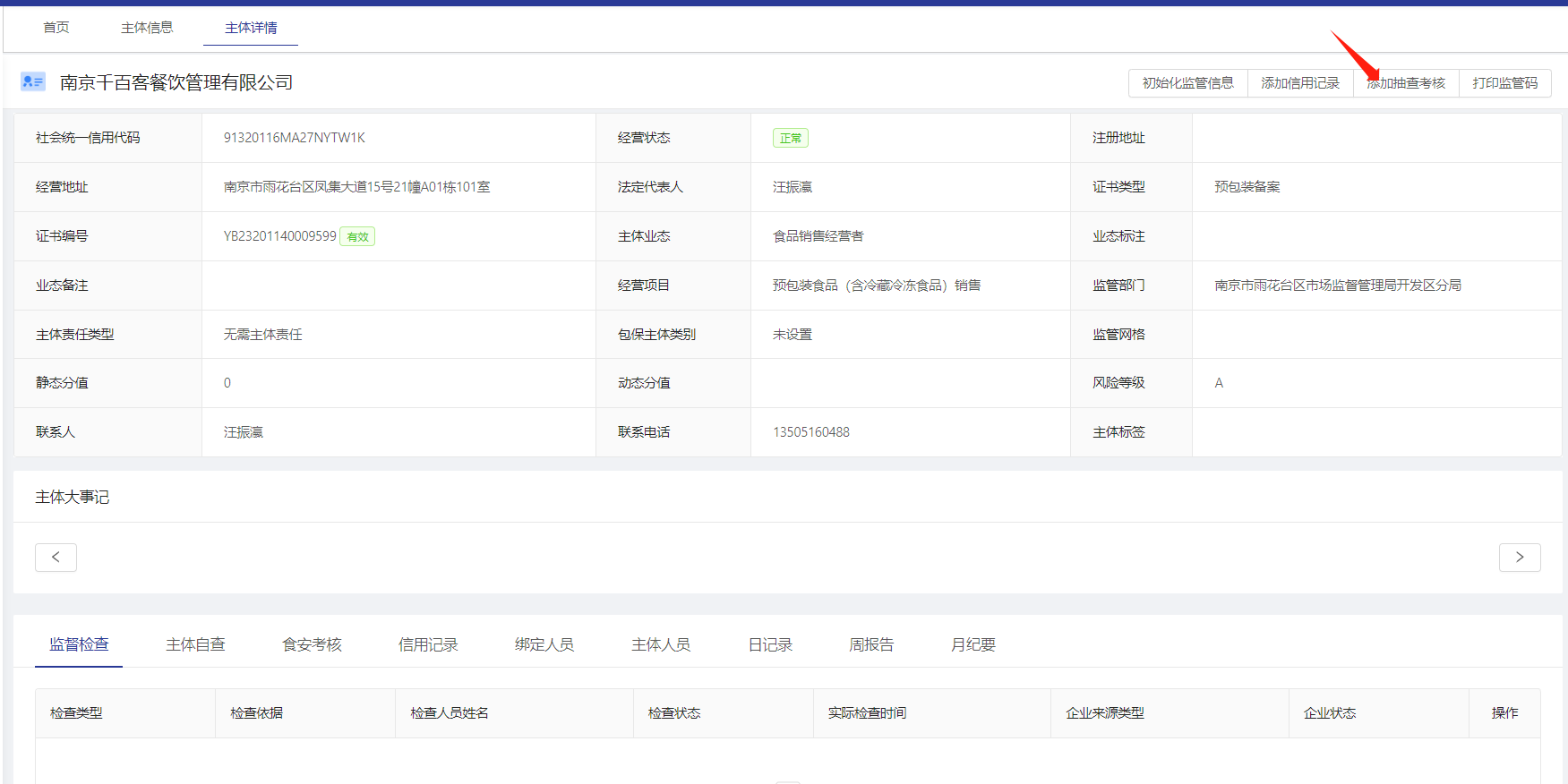Select the 月纪要 tab
The height and width of the screenshot is (784, 1568).
point(973,644)
